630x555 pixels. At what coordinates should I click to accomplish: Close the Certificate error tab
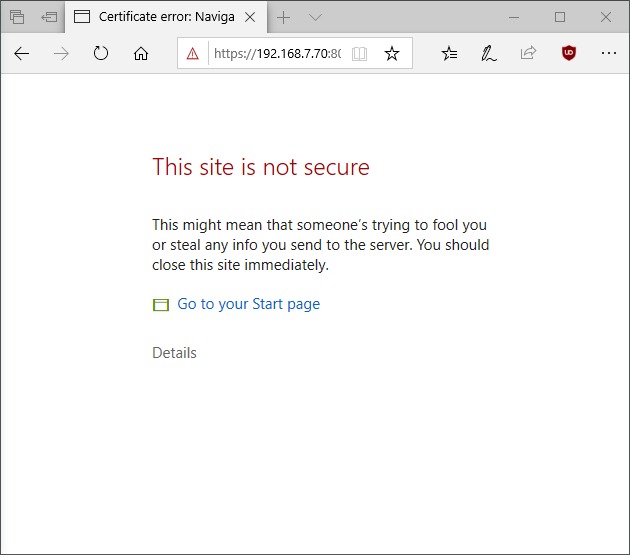pyautogui.click(x=249, y=17)
